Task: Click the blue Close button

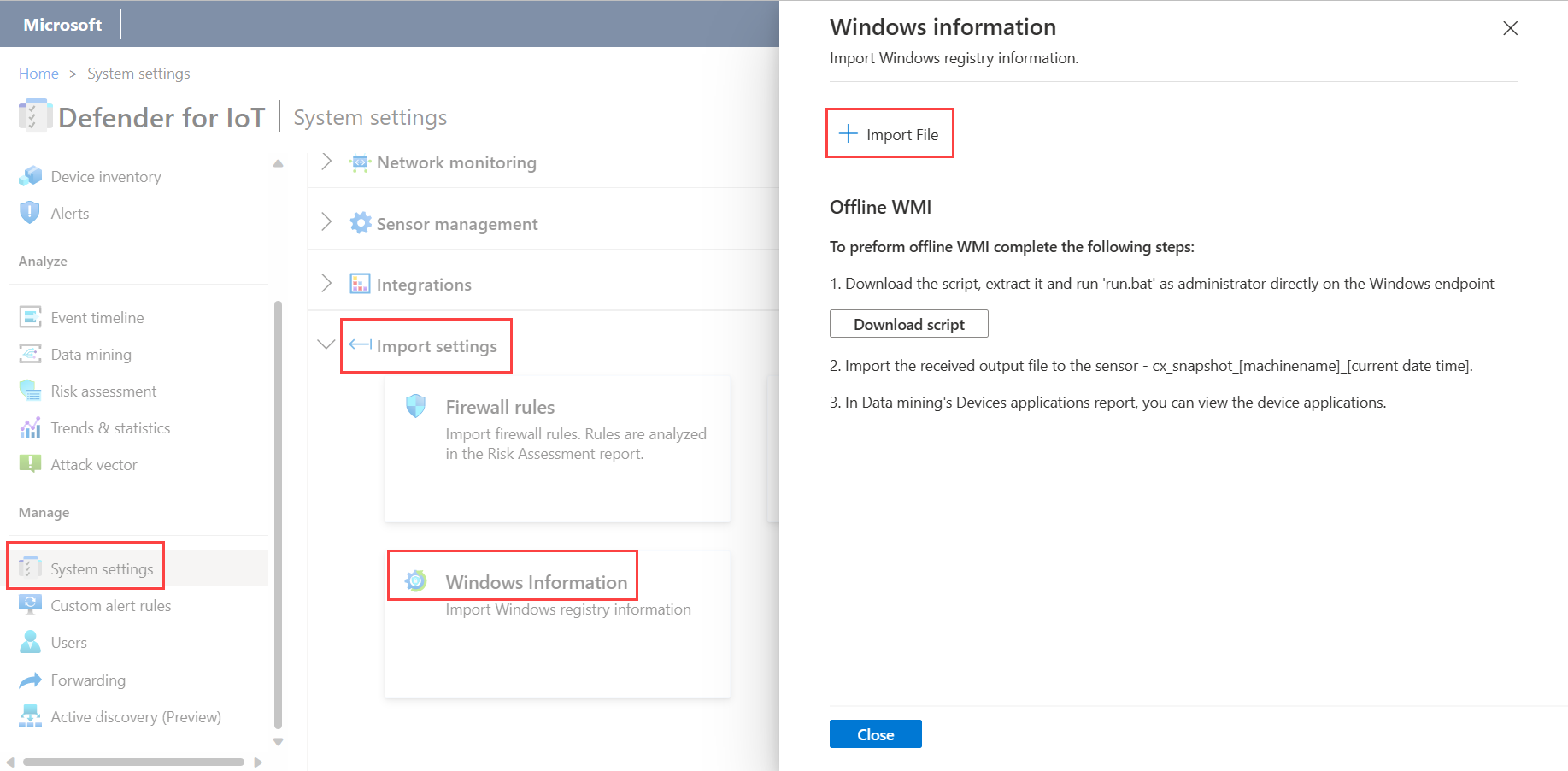Action: 876,734
